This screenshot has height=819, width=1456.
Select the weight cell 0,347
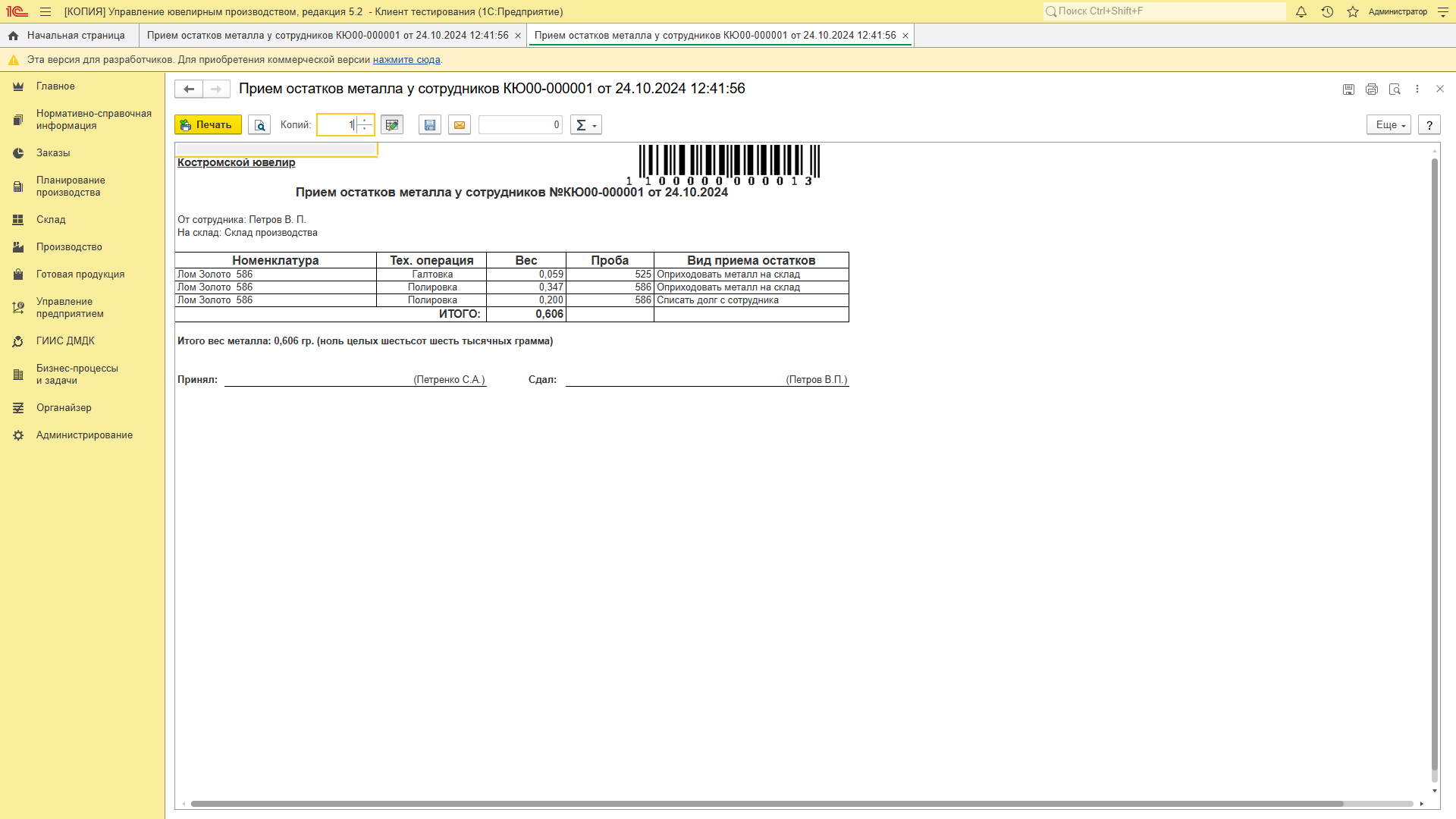pyautogui.click(x=526, y=287)
